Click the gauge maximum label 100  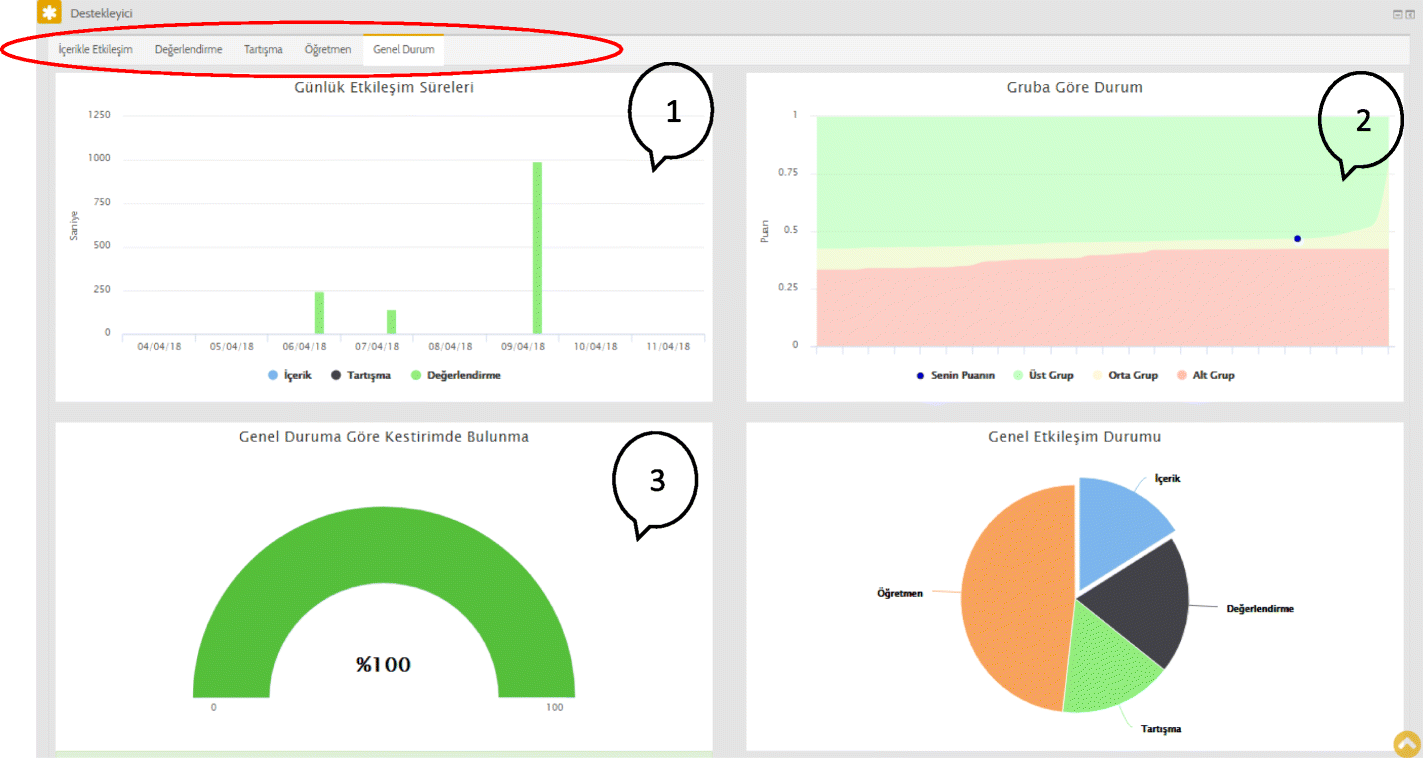coord(555,707)
